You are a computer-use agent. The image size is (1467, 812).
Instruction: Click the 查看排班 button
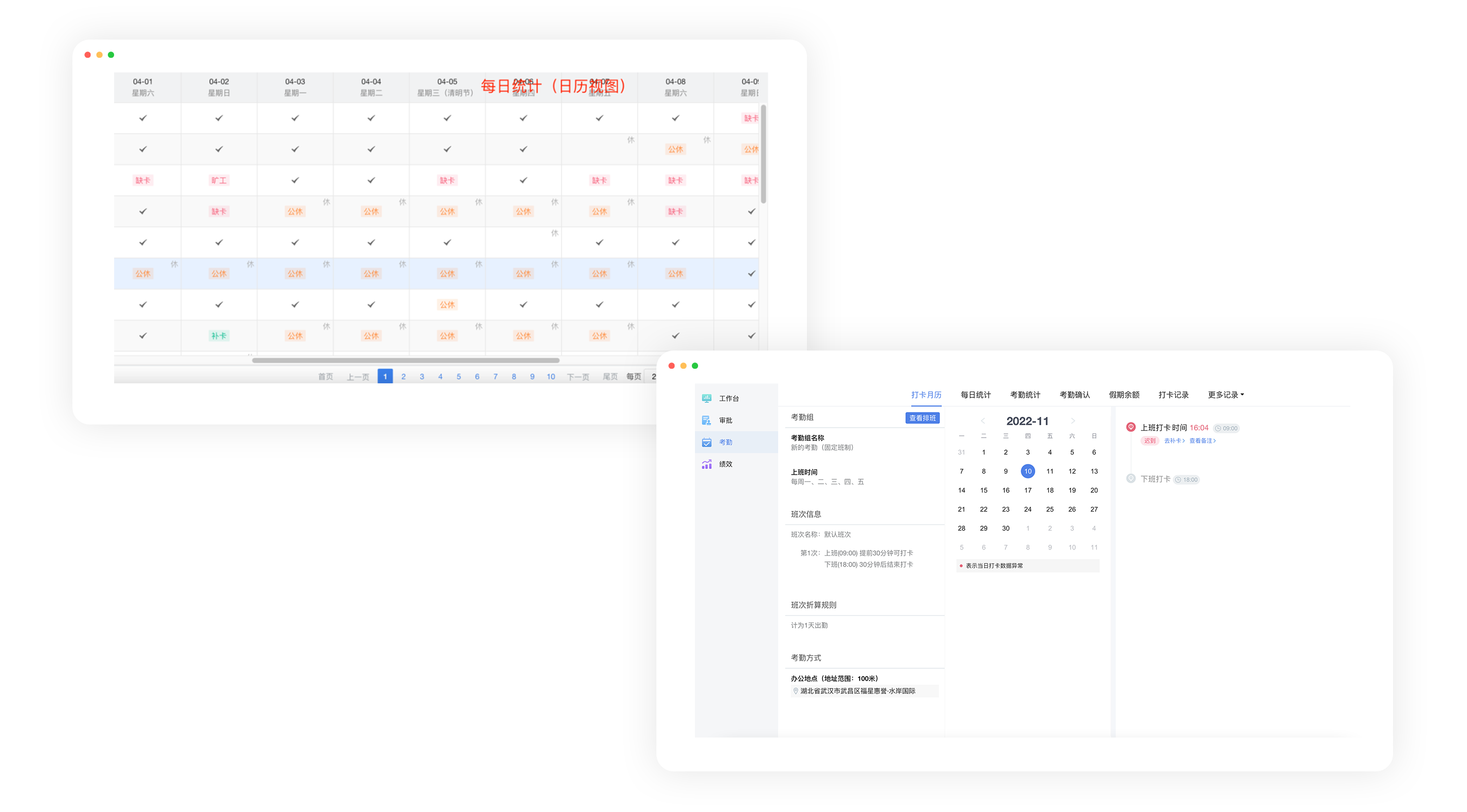point(922,418)
